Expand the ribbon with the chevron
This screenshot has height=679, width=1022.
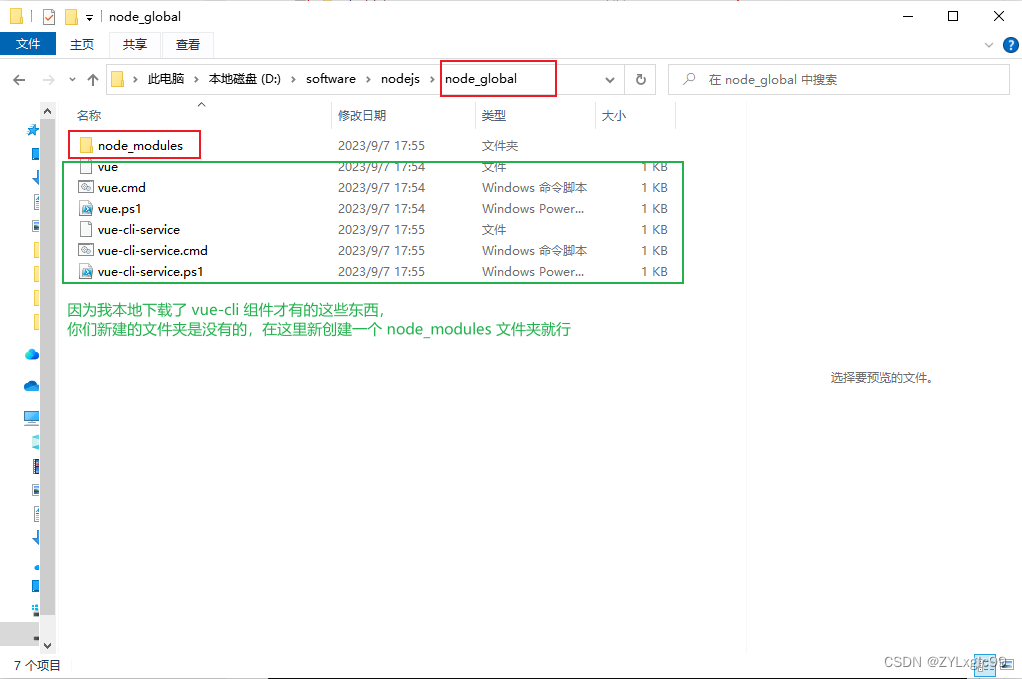[989, 45]
